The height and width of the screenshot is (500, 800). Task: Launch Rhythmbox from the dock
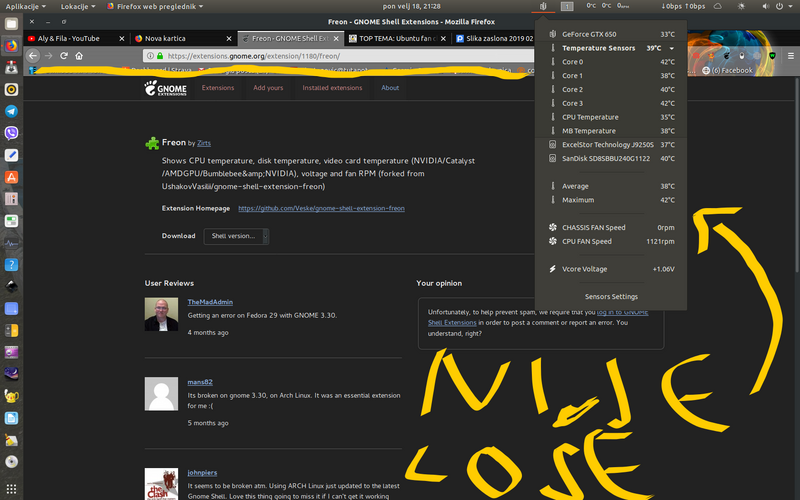pos(11,90)
